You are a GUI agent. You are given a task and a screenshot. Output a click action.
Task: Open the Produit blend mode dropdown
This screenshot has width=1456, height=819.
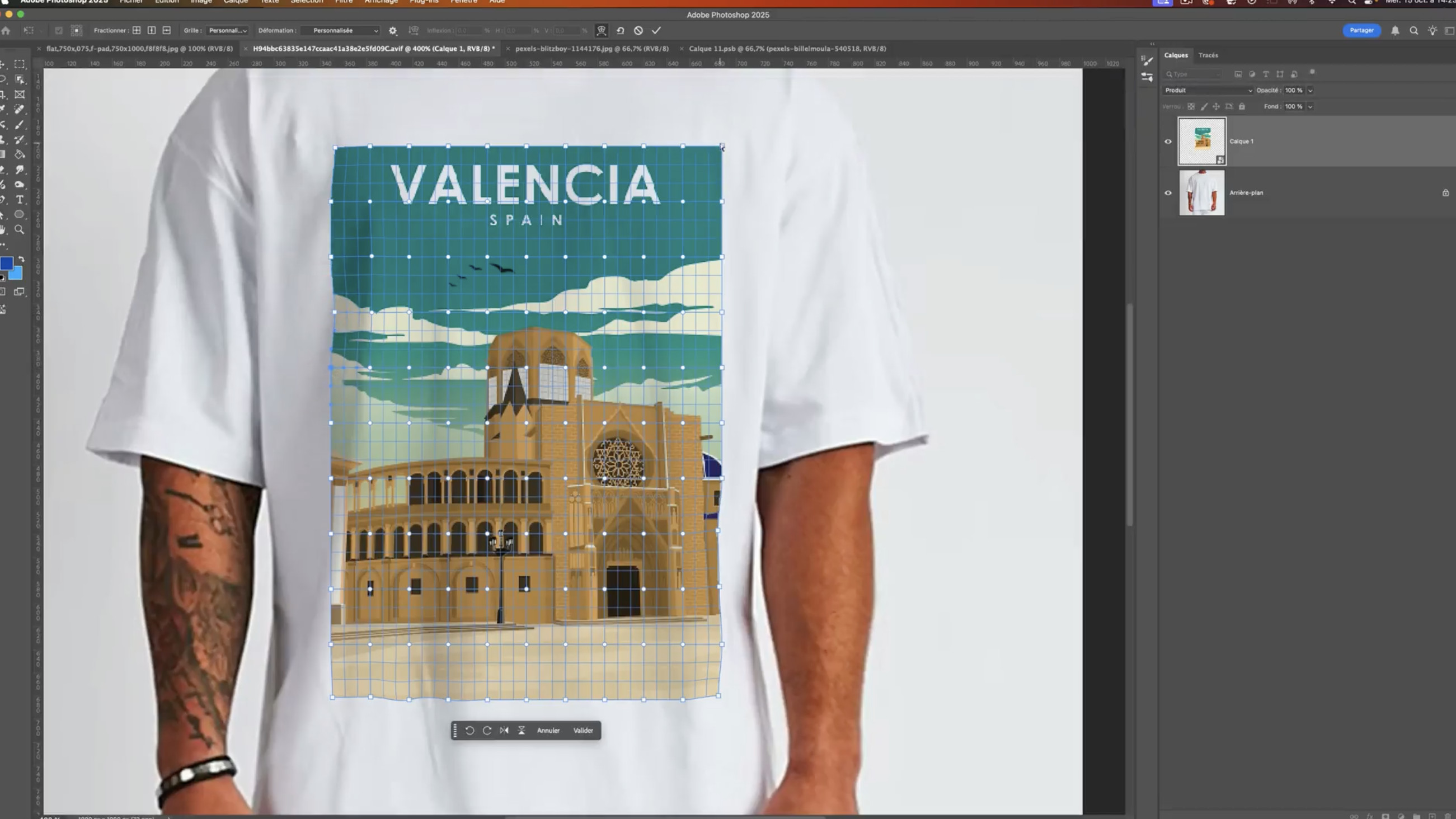(1208, 91)
